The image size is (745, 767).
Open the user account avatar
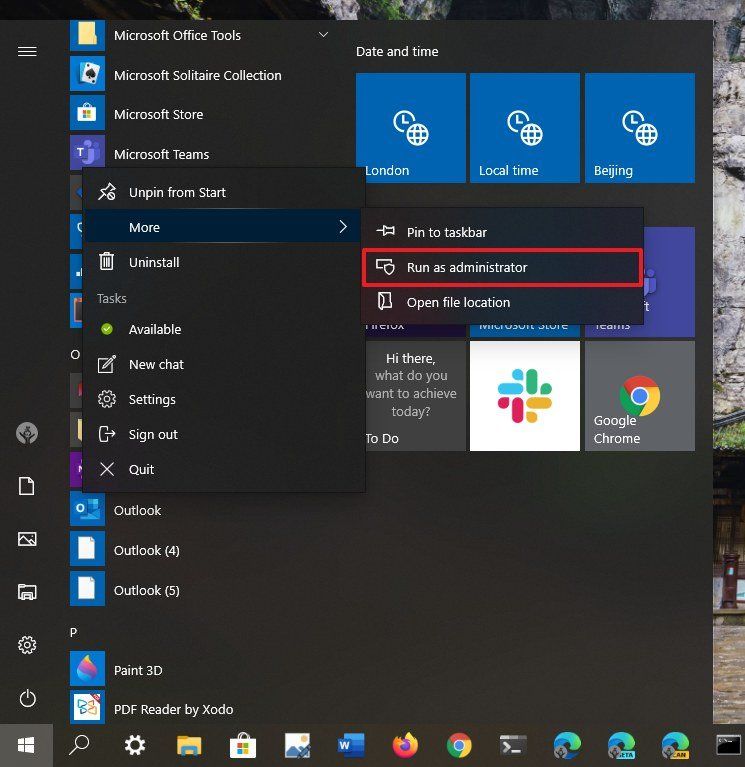click(x=27, y=433)
